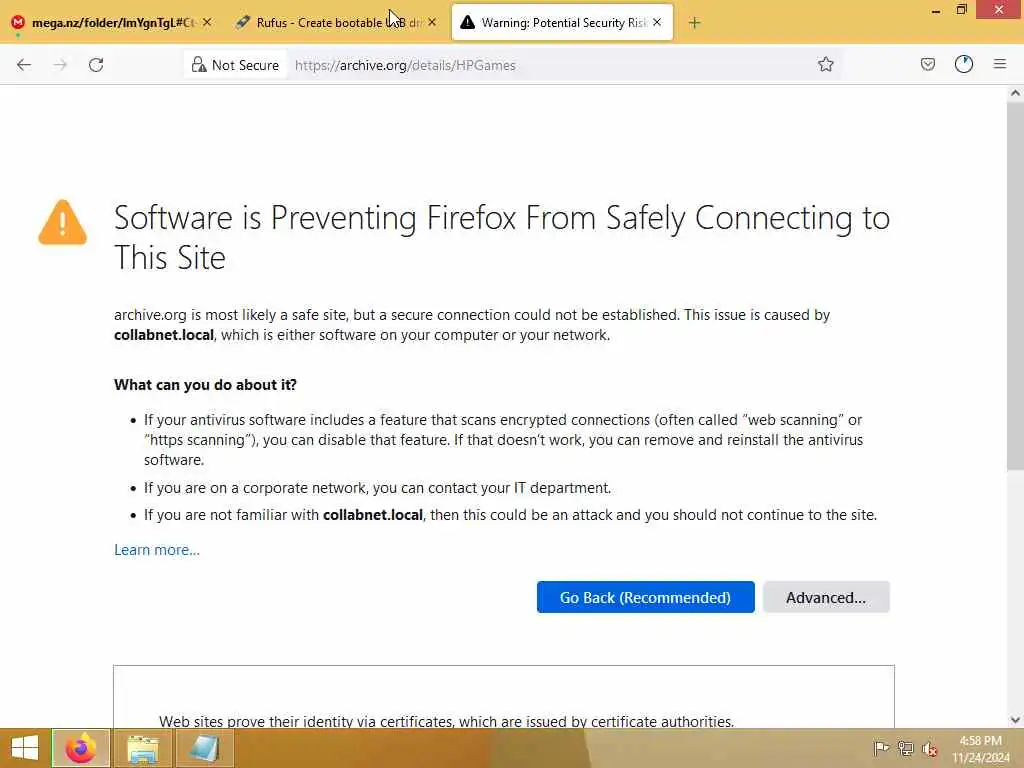Switch to the mega.nz folder tab
This screenshot has height=768, width=1024.
pos(112,23)
